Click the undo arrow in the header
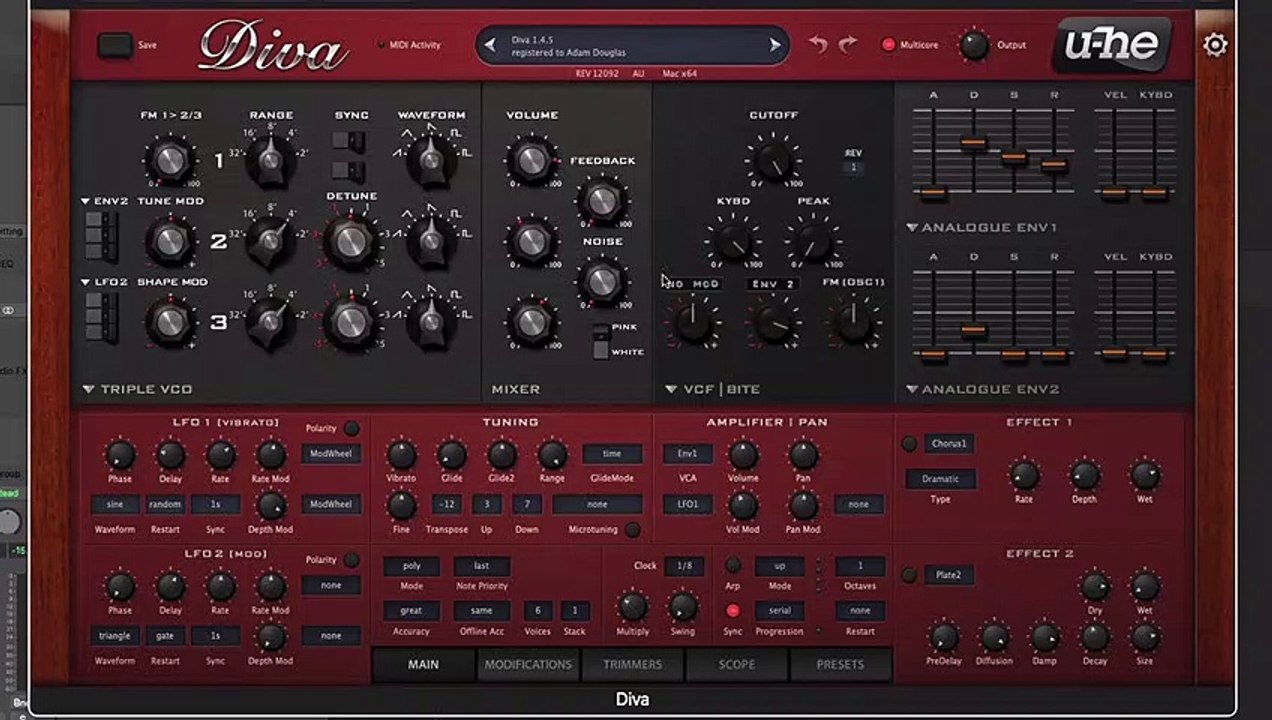Screen dimensions: 1272x720 click(x=818, y=45)
